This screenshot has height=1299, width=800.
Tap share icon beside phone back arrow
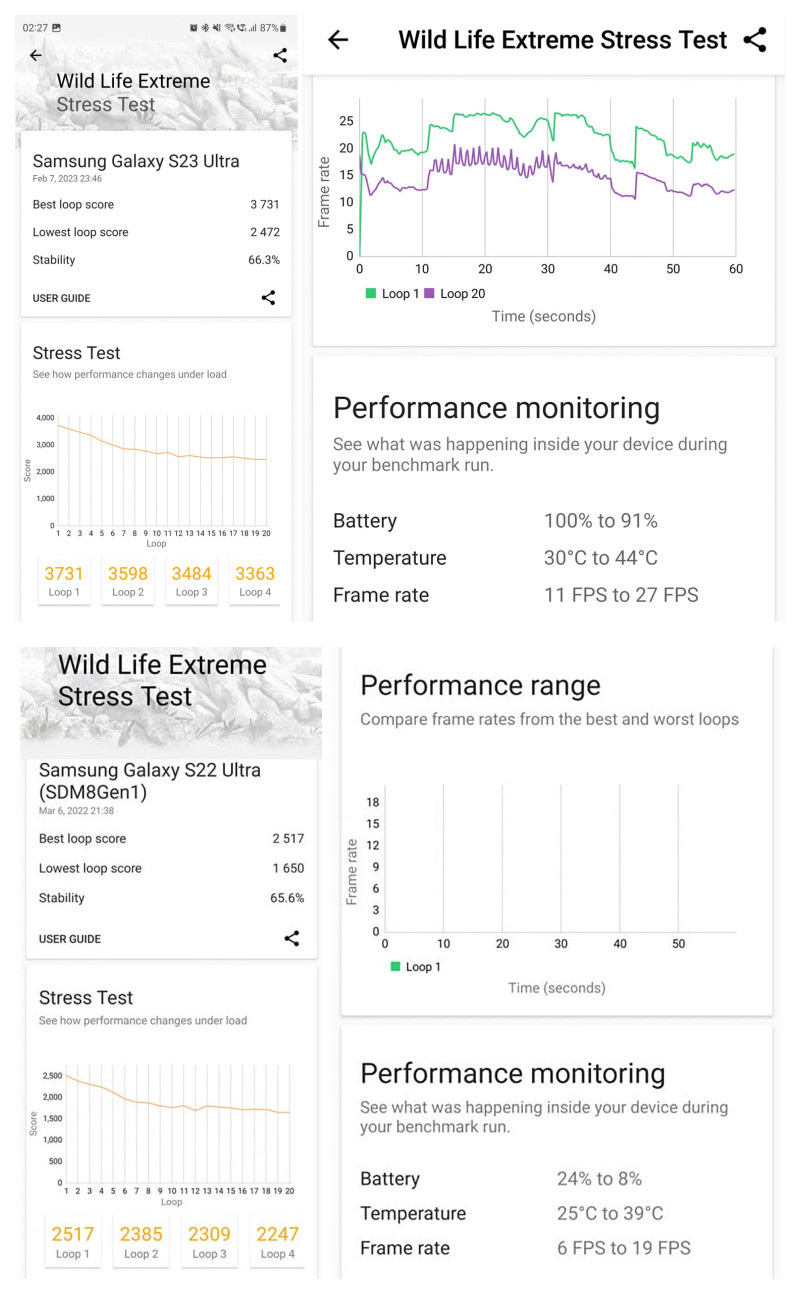tap(280, 55)
